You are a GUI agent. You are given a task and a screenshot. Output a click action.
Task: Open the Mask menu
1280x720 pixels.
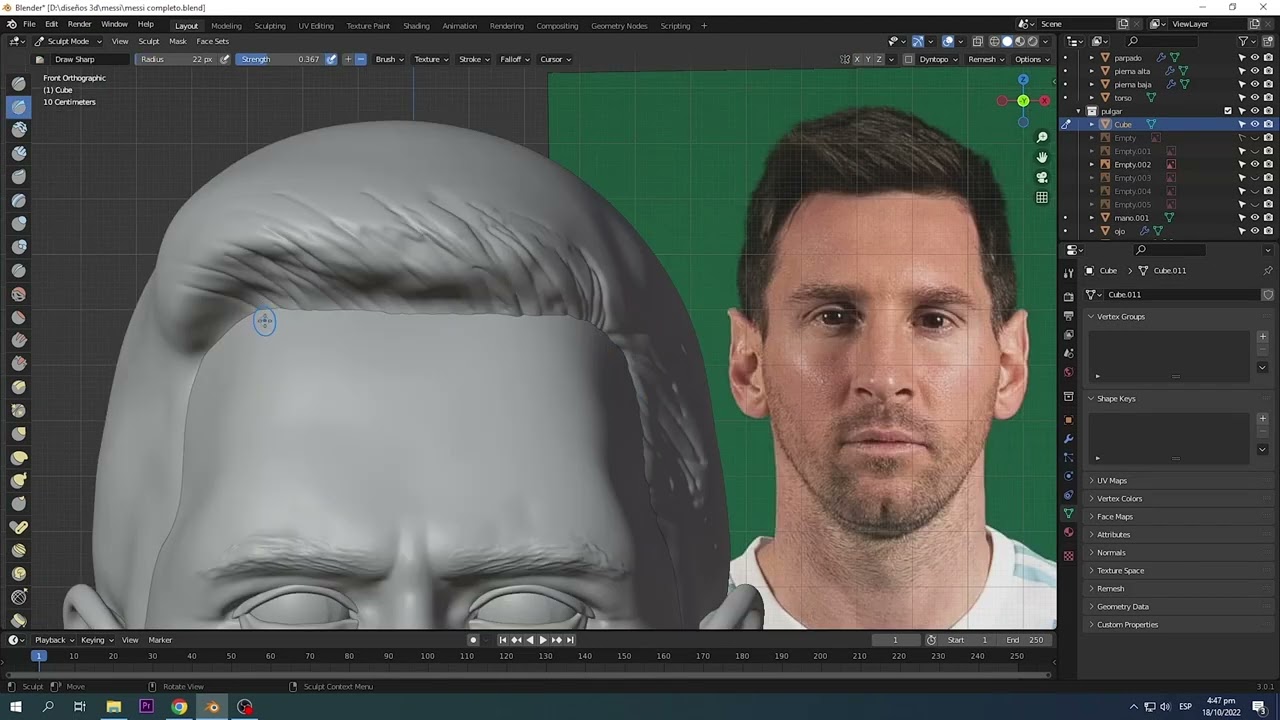point(177,41)
